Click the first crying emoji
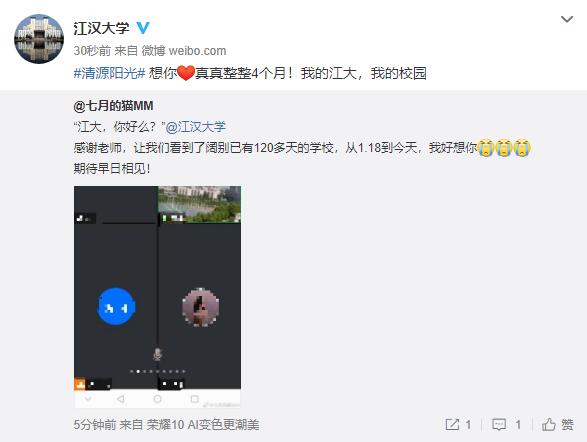 (x=486, y=148)
